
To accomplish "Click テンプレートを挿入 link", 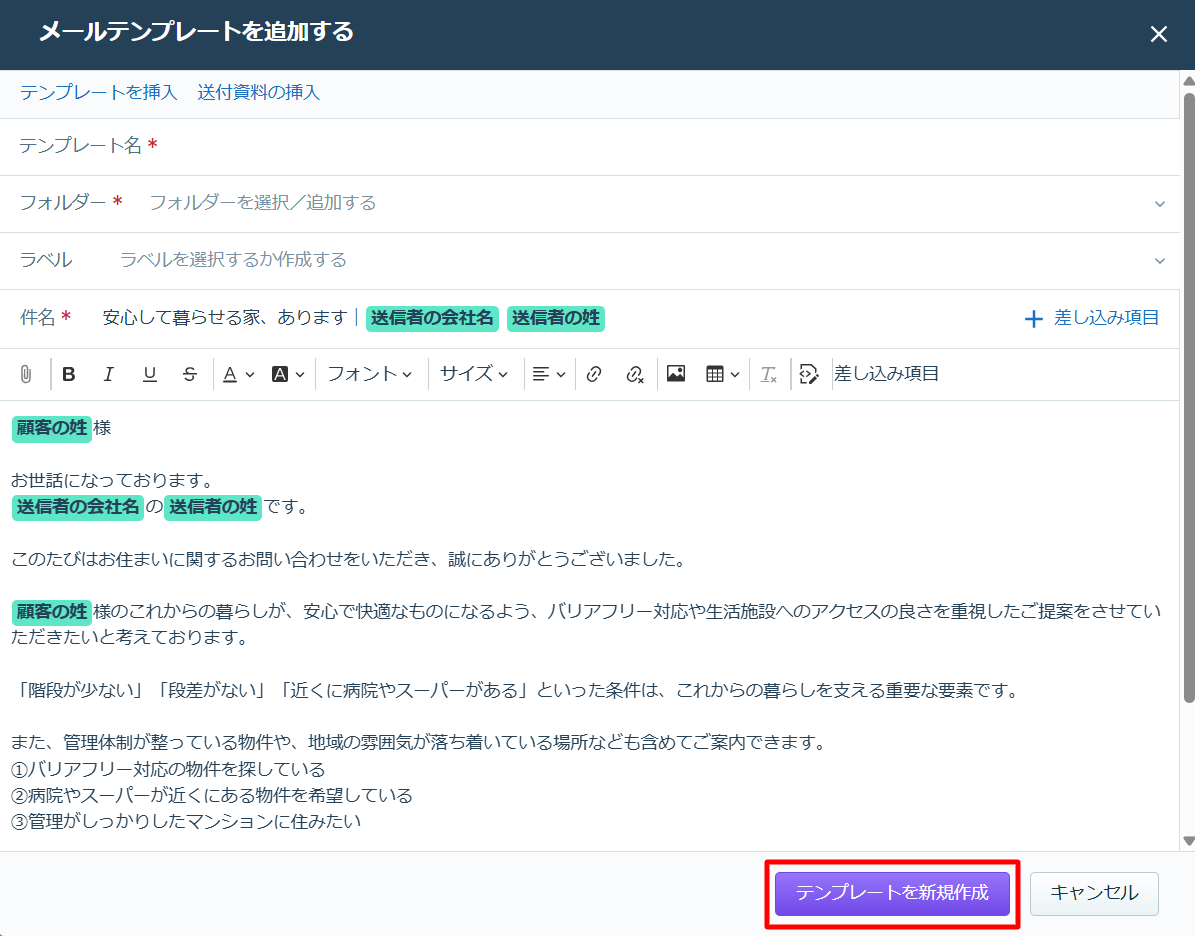I will coord(98,92).
